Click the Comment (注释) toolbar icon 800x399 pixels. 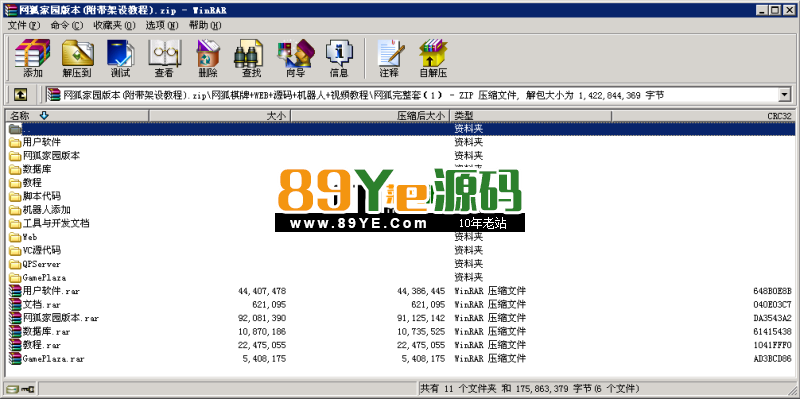tap(389, 58)
